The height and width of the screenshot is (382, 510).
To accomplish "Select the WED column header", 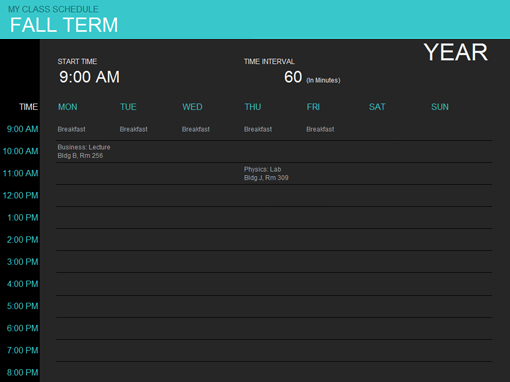I will click(192, 107).
